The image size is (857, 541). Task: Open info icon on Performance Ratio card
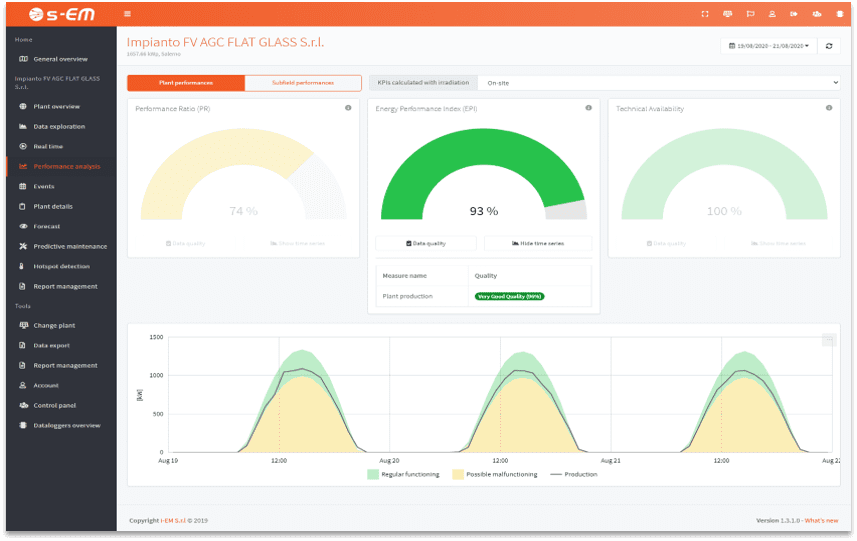(x=348, y=108)
